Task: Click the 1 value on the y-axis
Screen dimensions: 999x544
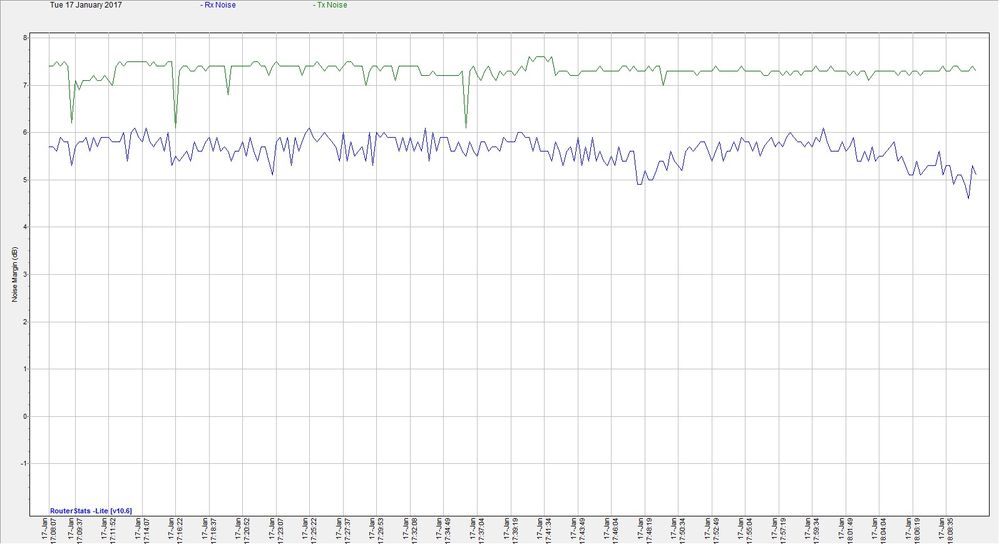Action: (x=25, y=369)
